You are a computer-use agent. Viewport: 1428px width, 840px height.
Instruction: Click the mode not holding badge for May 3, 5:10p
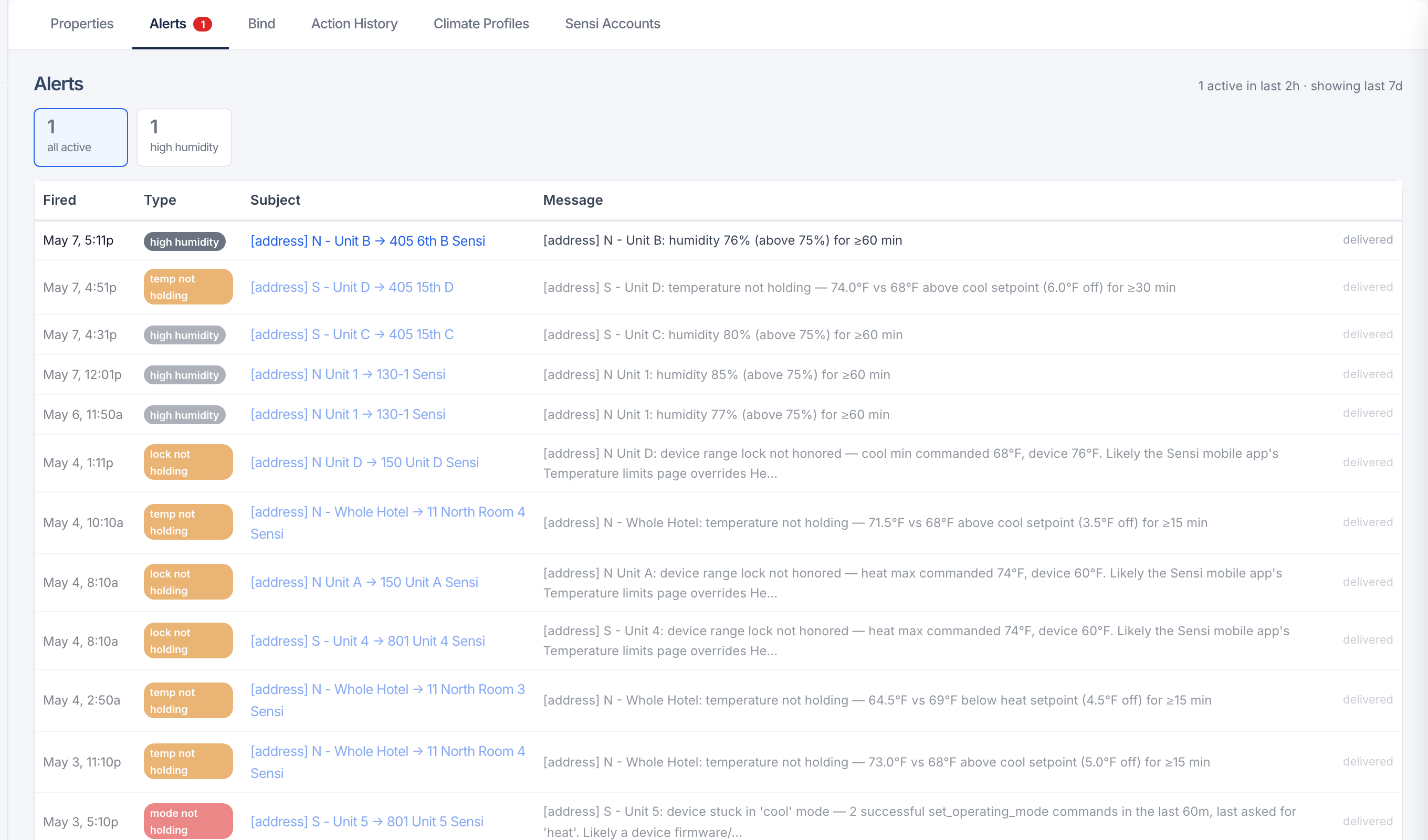[188, 821]
